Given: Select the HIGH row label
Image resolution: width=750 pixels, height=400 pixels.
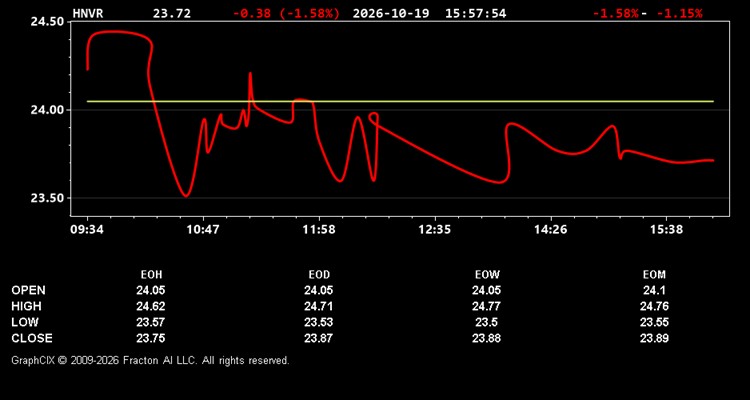Looking at the screenshot, I should click(26, 306).
